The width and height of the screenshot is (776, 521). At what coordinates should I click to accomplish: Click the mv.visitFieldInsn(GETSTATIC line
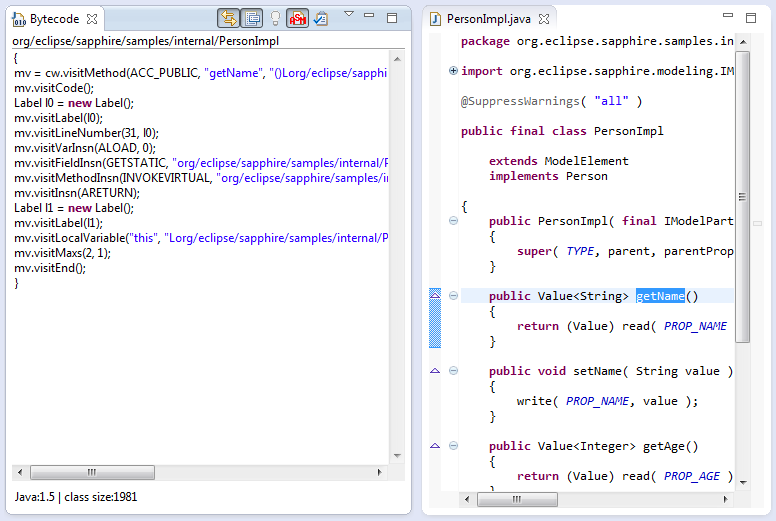[201, 163]
